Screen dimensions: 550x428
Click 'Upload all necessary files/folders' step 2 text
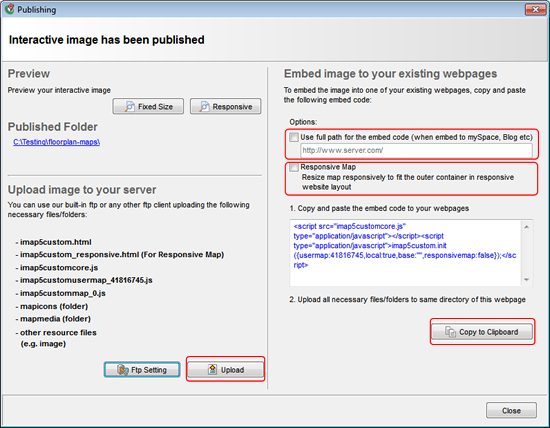click(x=408, y=300)
